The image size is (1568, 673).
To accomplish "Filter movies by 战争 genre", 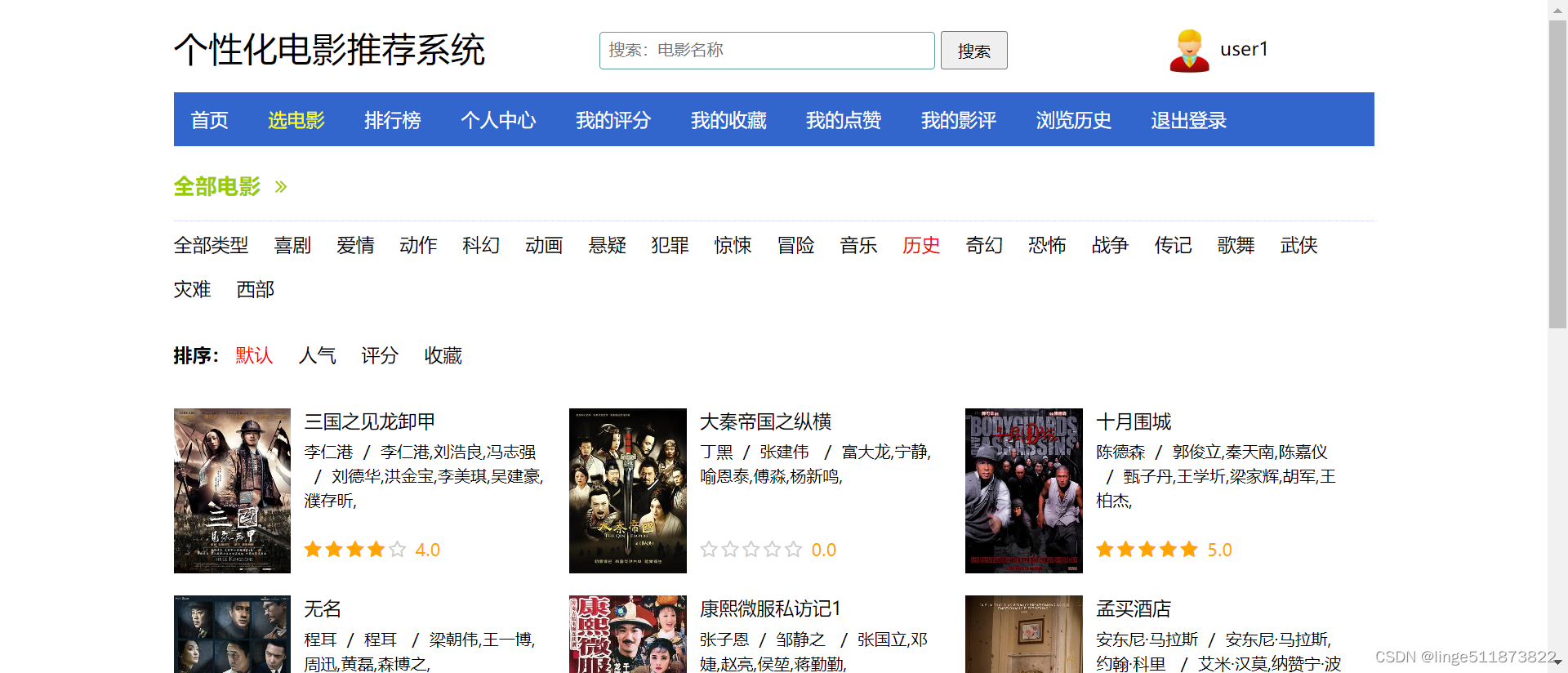I will (1111, 245).
